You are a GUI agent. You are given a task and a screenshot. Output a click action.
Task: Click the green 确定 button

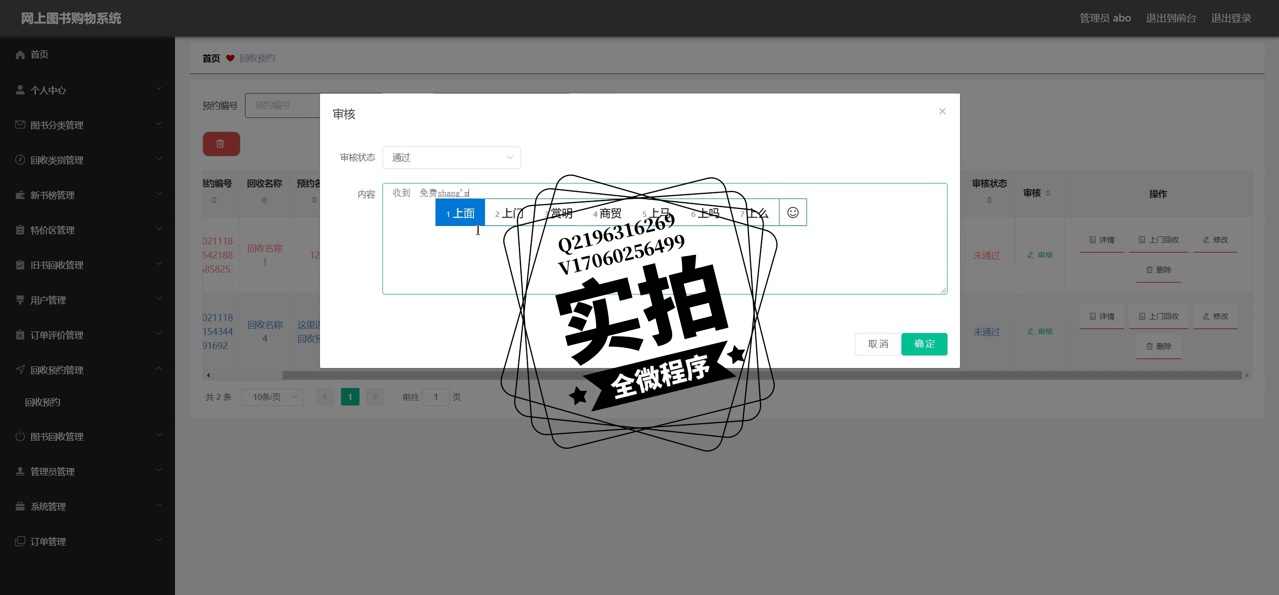(924, 344)
